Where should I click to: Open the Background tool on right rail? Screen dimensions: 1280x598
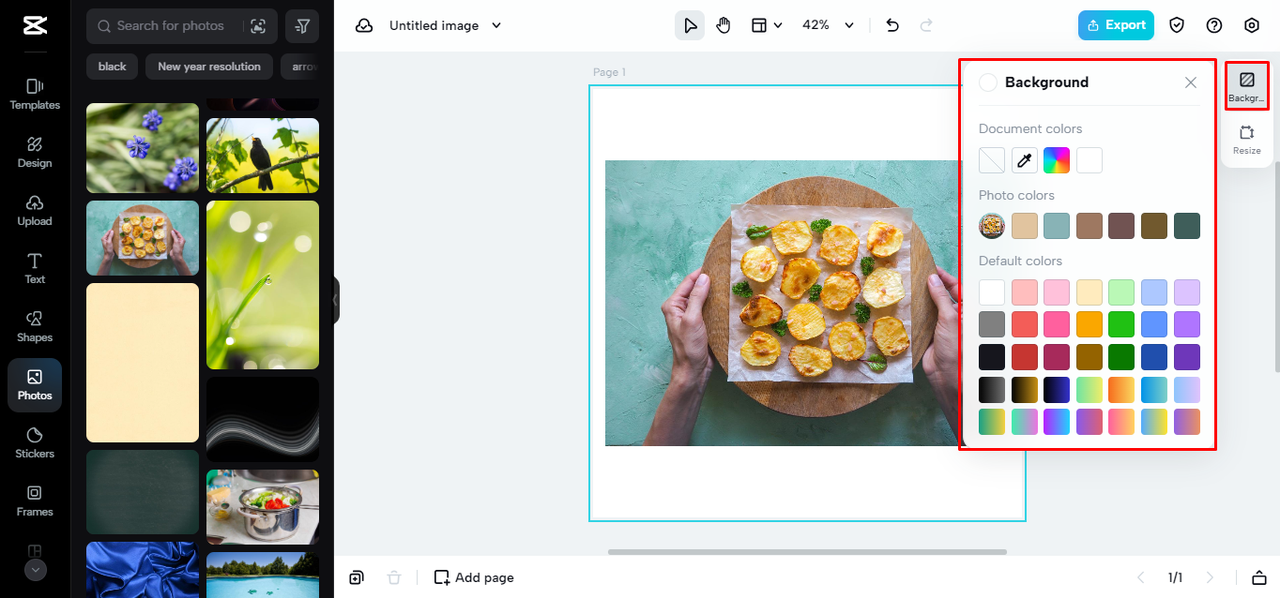pos(1247,86)
